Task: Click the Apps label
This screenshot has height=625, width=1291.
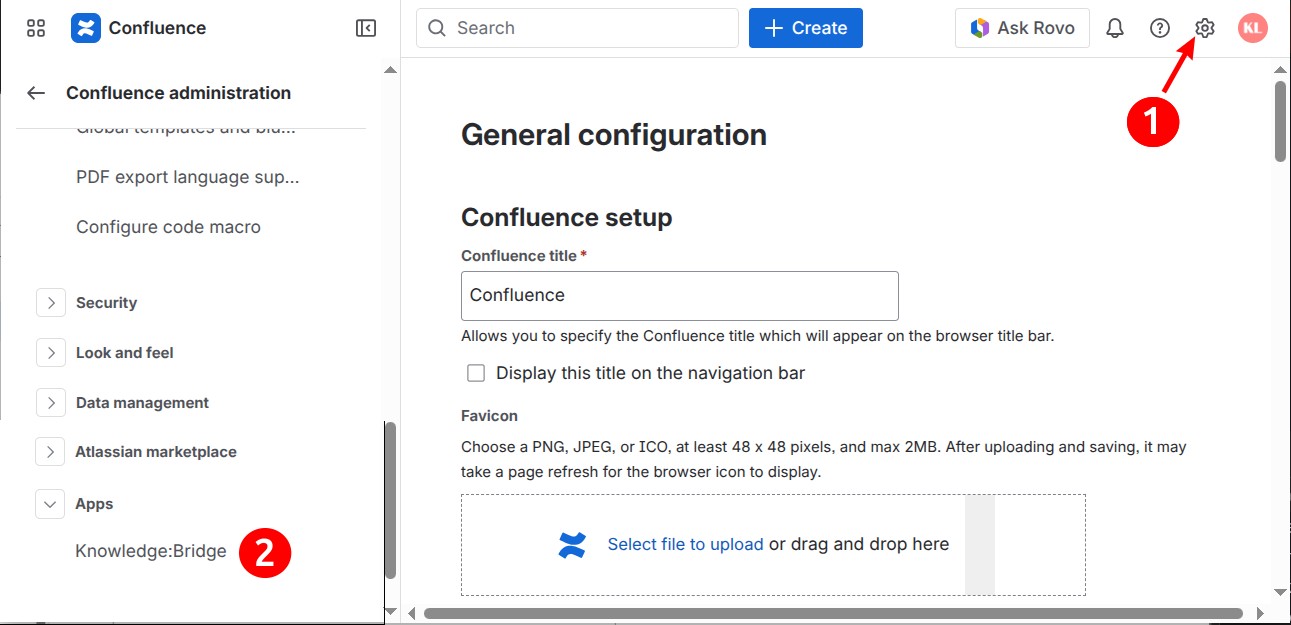Action: click(x=94, y=504)
